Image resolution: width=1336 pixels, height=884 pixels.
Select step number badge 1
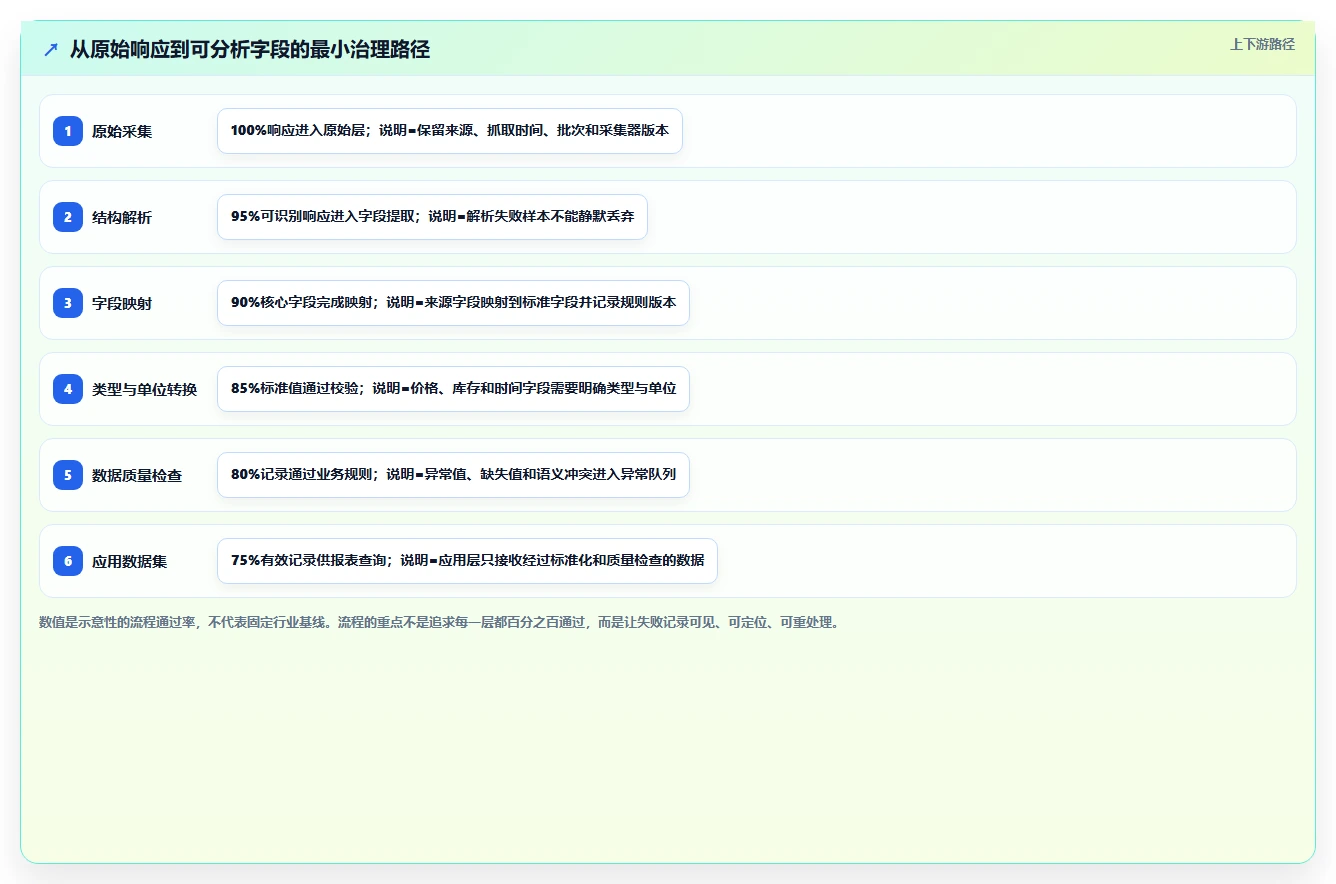68,130
